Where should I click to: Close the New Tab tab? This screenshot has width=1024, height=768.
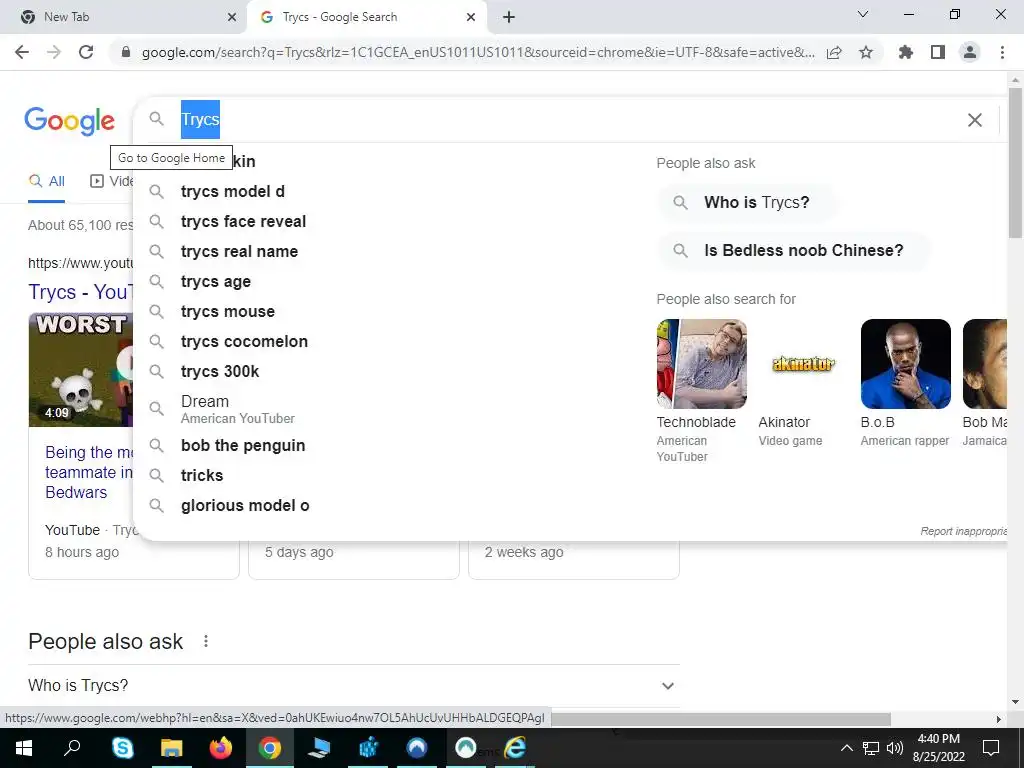(232, 17)
